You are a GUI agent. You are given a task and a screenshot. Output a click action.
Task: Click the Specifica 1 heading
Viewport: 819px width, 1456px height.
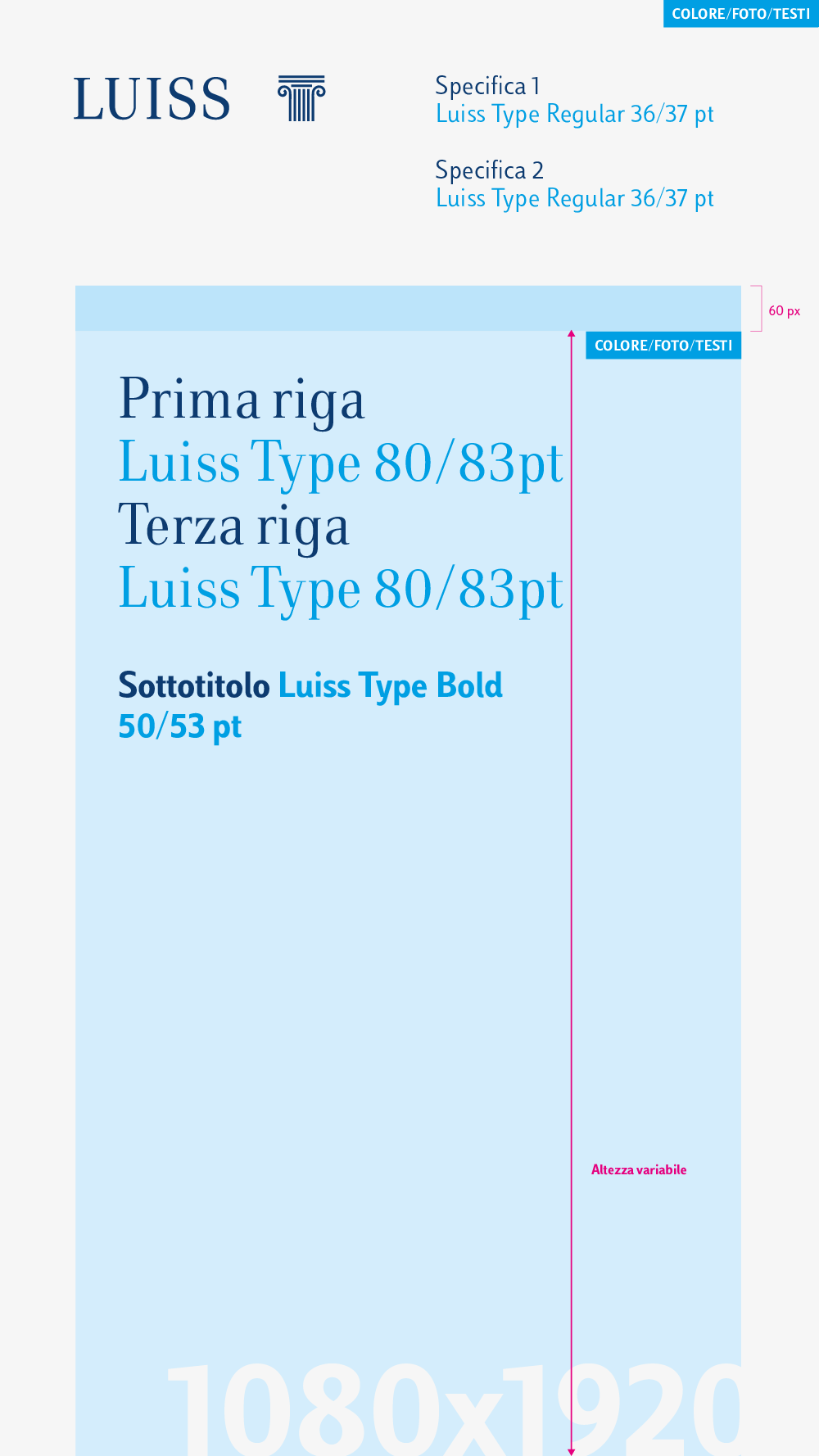487,86
